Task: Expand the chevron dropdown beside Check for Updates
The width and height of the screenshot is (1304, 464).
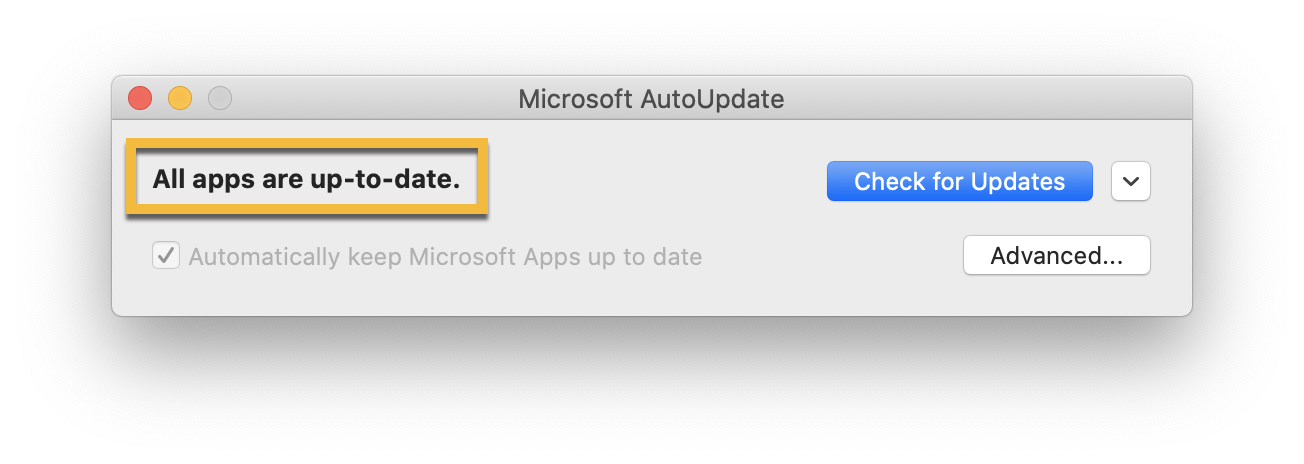Action: pyautogui.click(x=1131, y=181)
